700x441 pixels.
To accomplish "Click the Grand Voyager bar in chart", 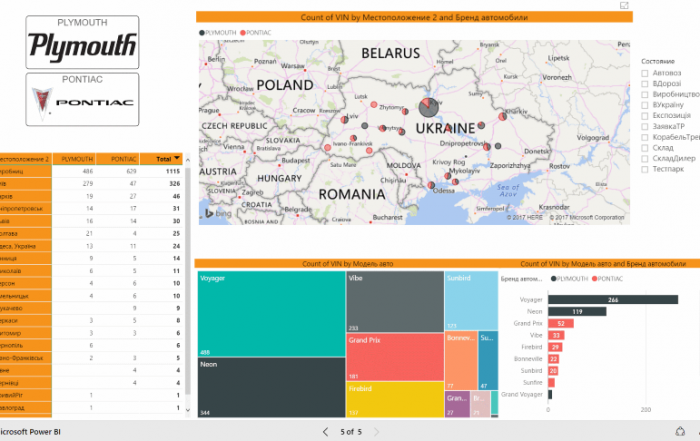I will click(550, 395).
